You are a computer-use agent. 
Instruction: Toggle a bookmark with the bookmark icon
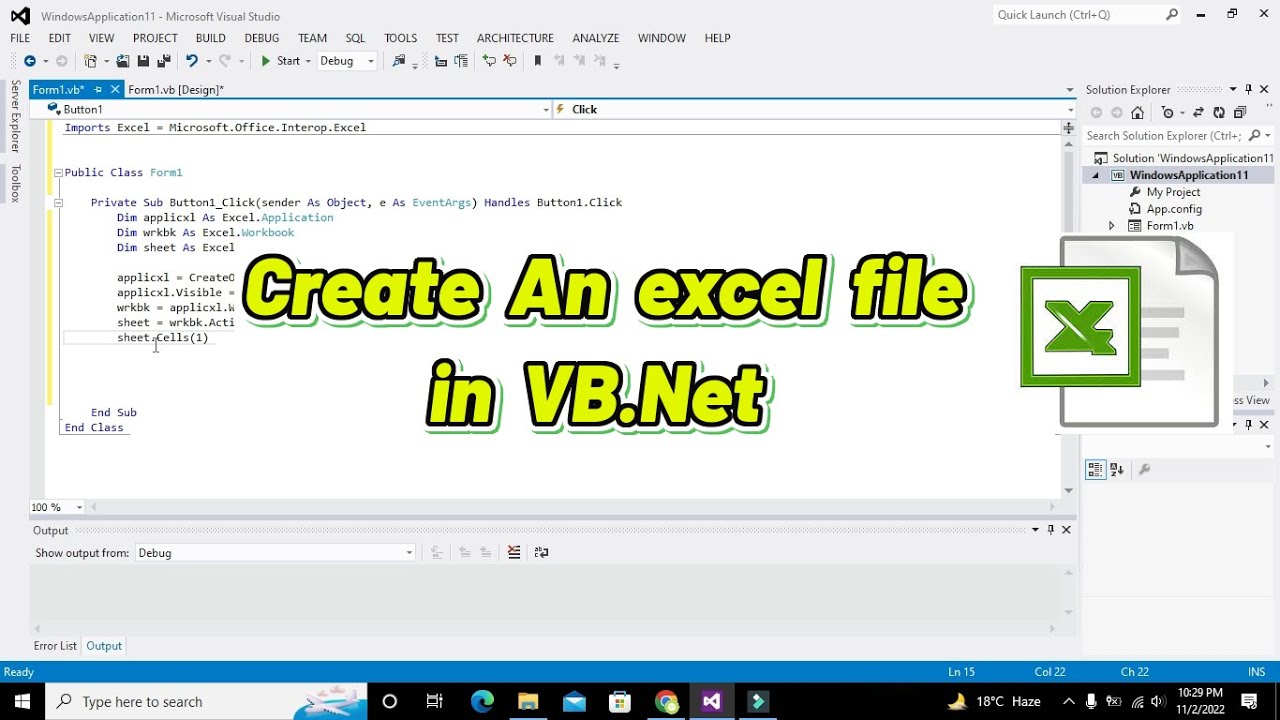pyautogui.click(x=538, y=61)
